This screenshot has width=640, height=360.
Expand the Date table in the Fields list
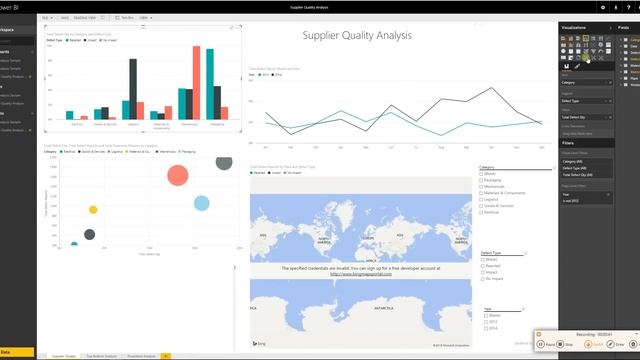pos(621,46)
